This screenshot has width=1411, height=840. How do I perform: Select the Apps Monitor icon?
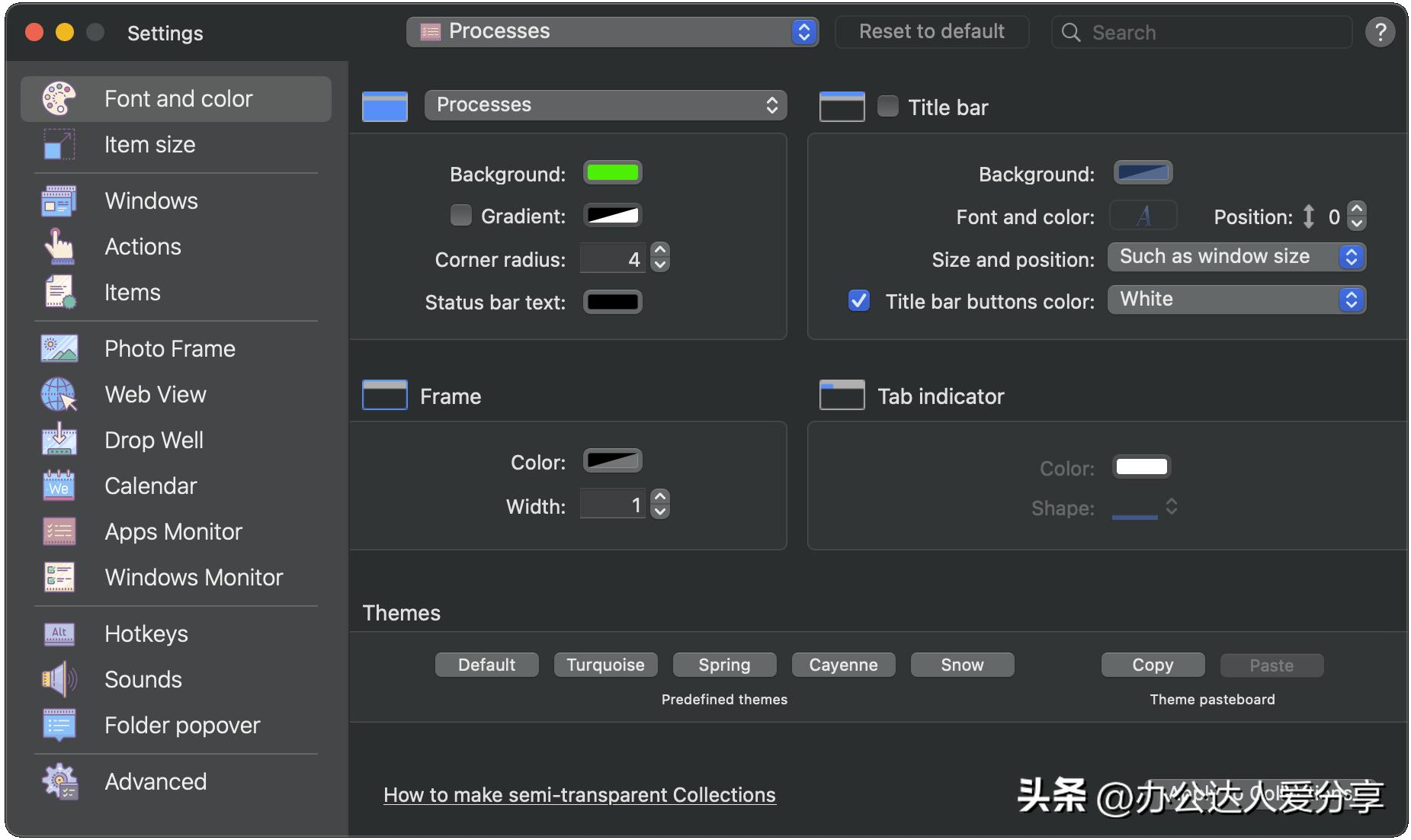[x=58, y=531]
